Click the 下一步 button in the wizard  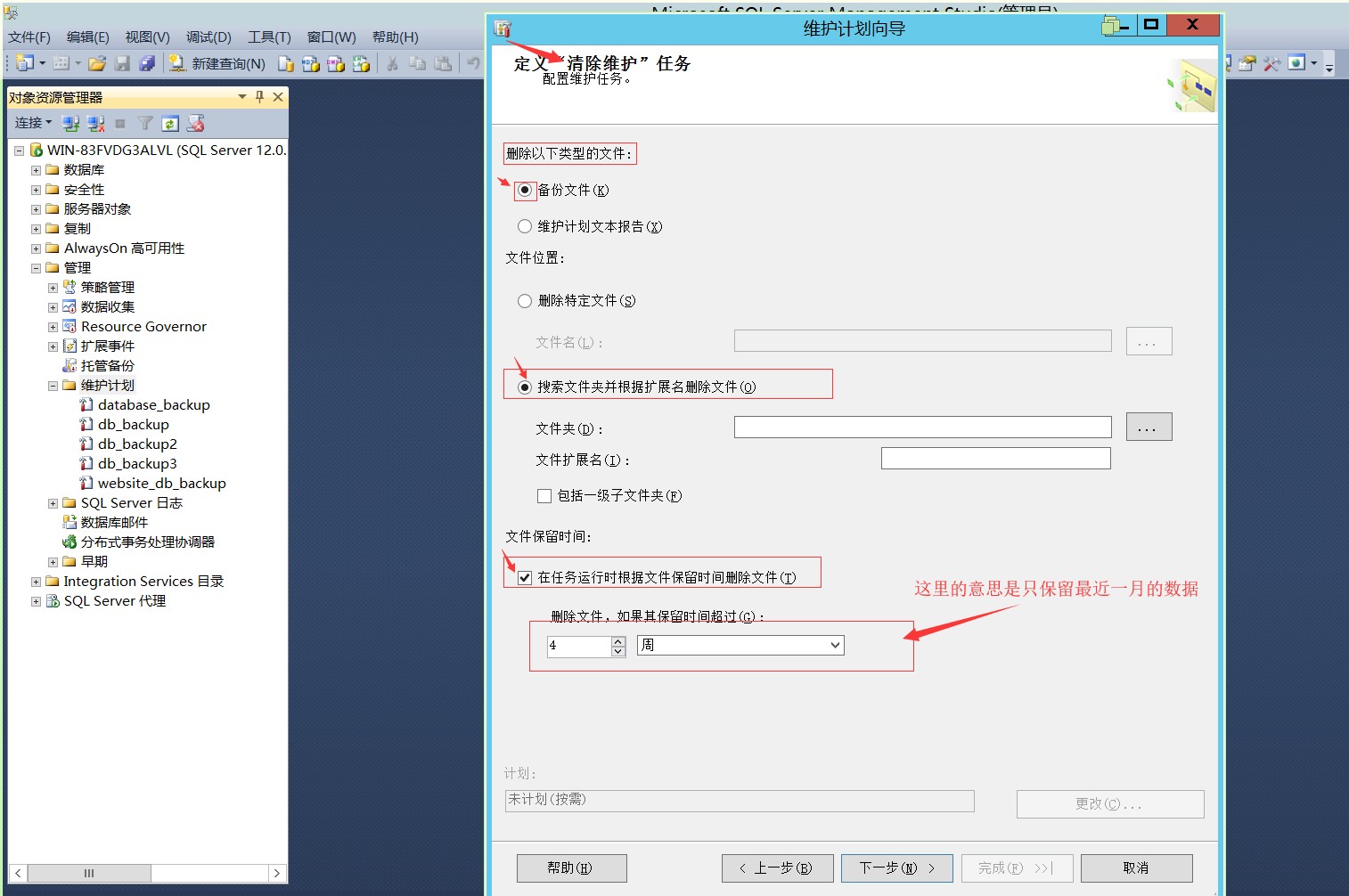click(x=896, y=867)
